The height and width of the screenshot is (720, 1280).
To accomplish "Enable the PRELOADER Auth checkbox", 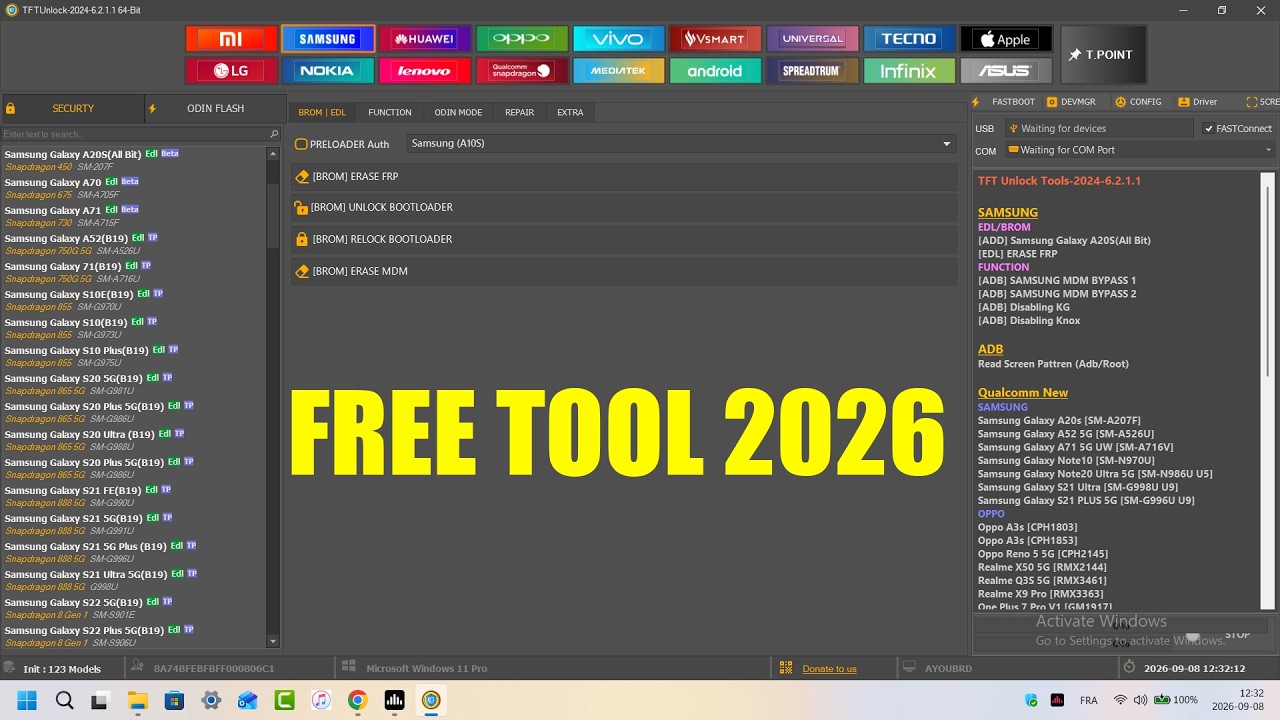I will click(x=301, y=144).
